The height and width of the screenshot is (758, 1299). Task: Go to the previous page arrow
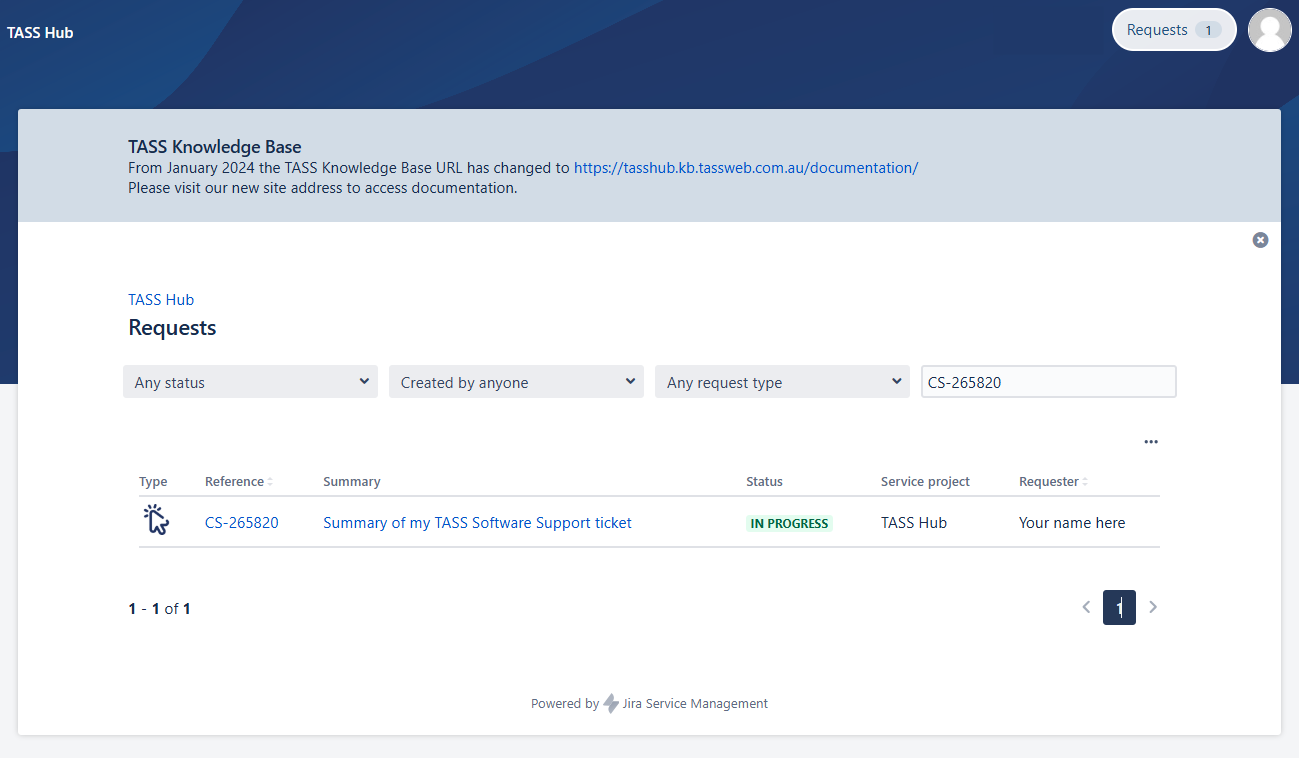pos(1086,607)
